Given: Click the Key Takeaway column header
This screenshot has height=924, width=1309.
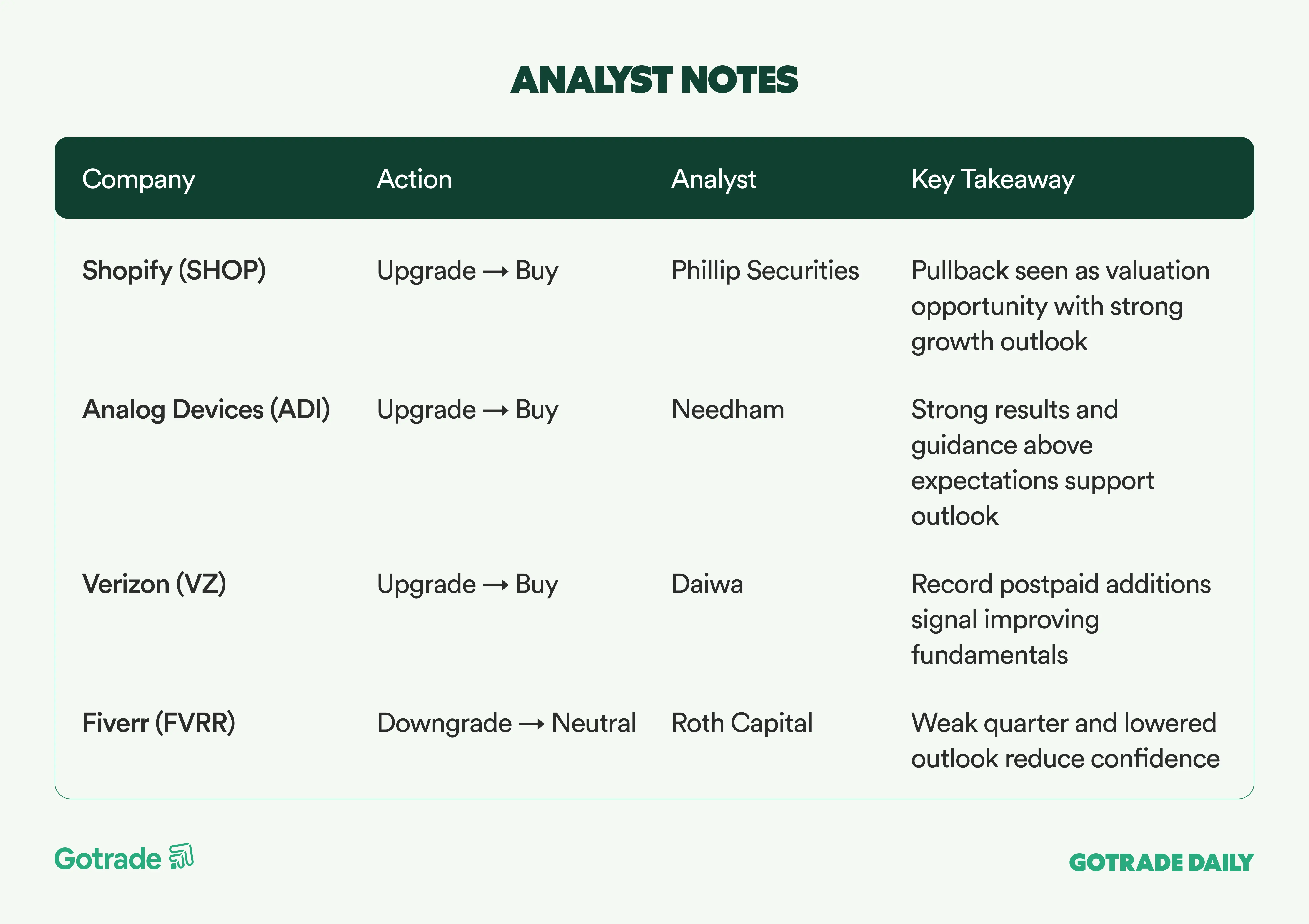Looking at the screenshot, I should click(x=993, y=179).
